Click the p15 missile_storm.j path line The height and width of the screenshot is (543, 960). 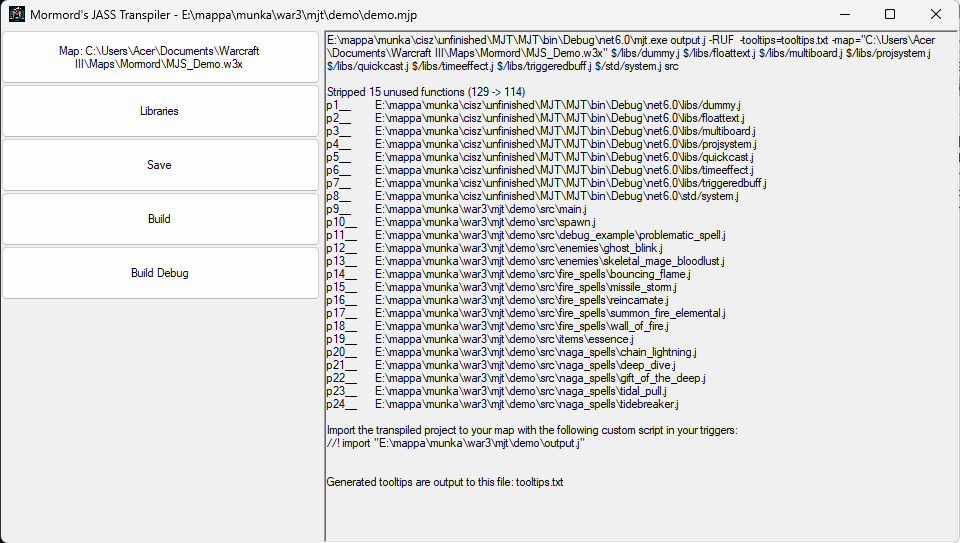[x=501, y=286]
